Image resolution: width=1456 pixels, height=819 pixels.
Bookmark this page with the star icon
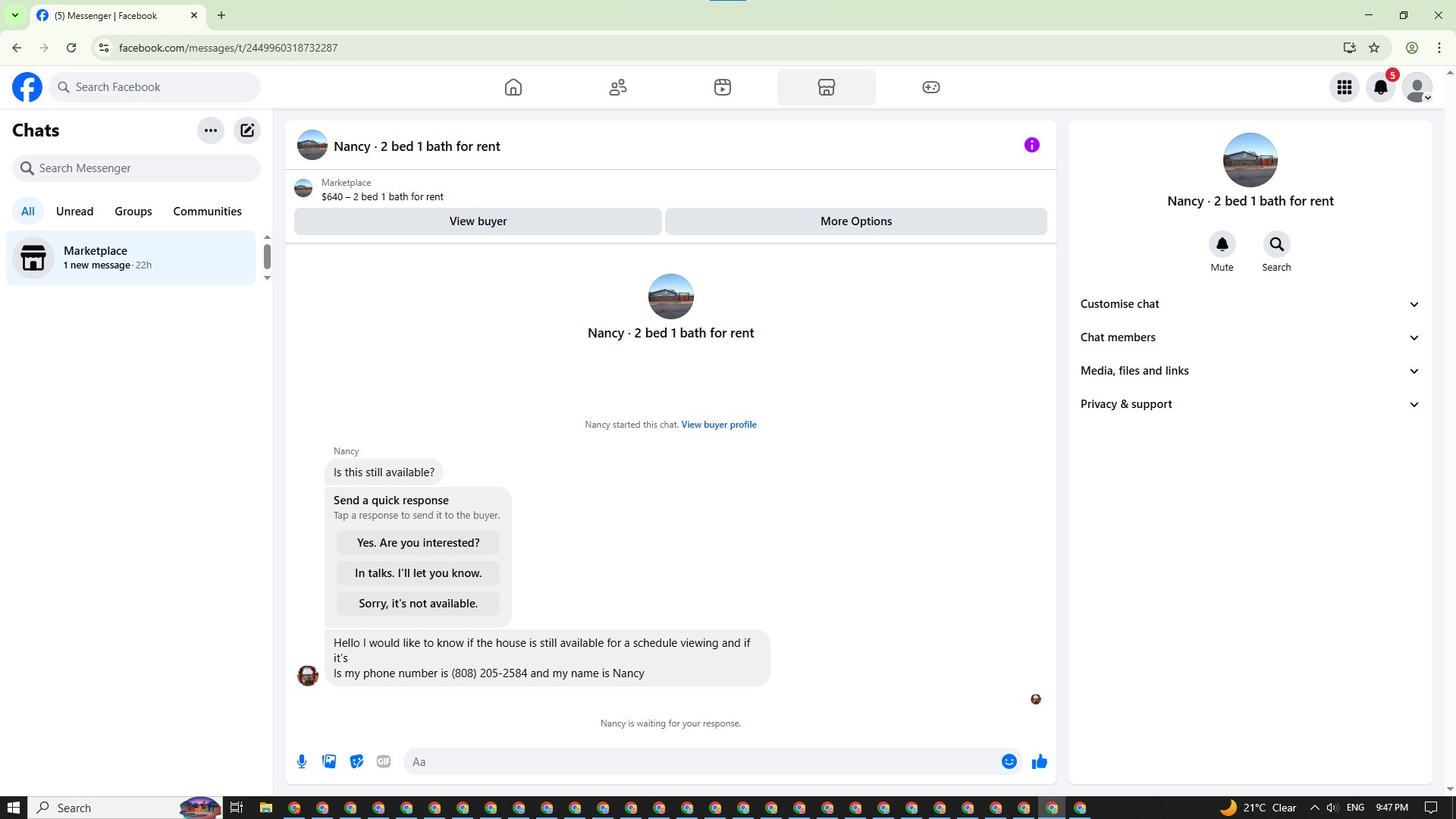(1374, 48)
